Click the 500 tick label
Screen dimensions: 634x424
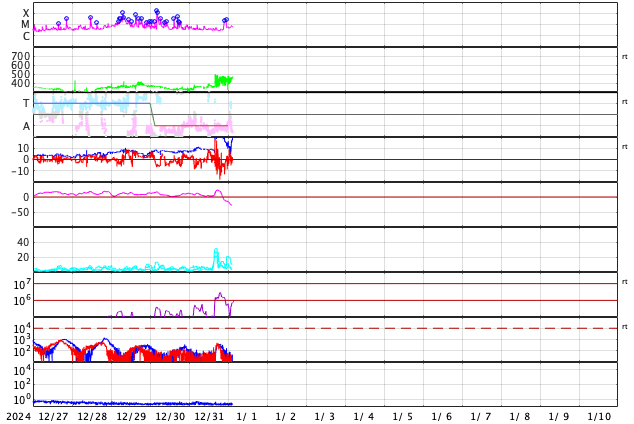click(21, 74)
